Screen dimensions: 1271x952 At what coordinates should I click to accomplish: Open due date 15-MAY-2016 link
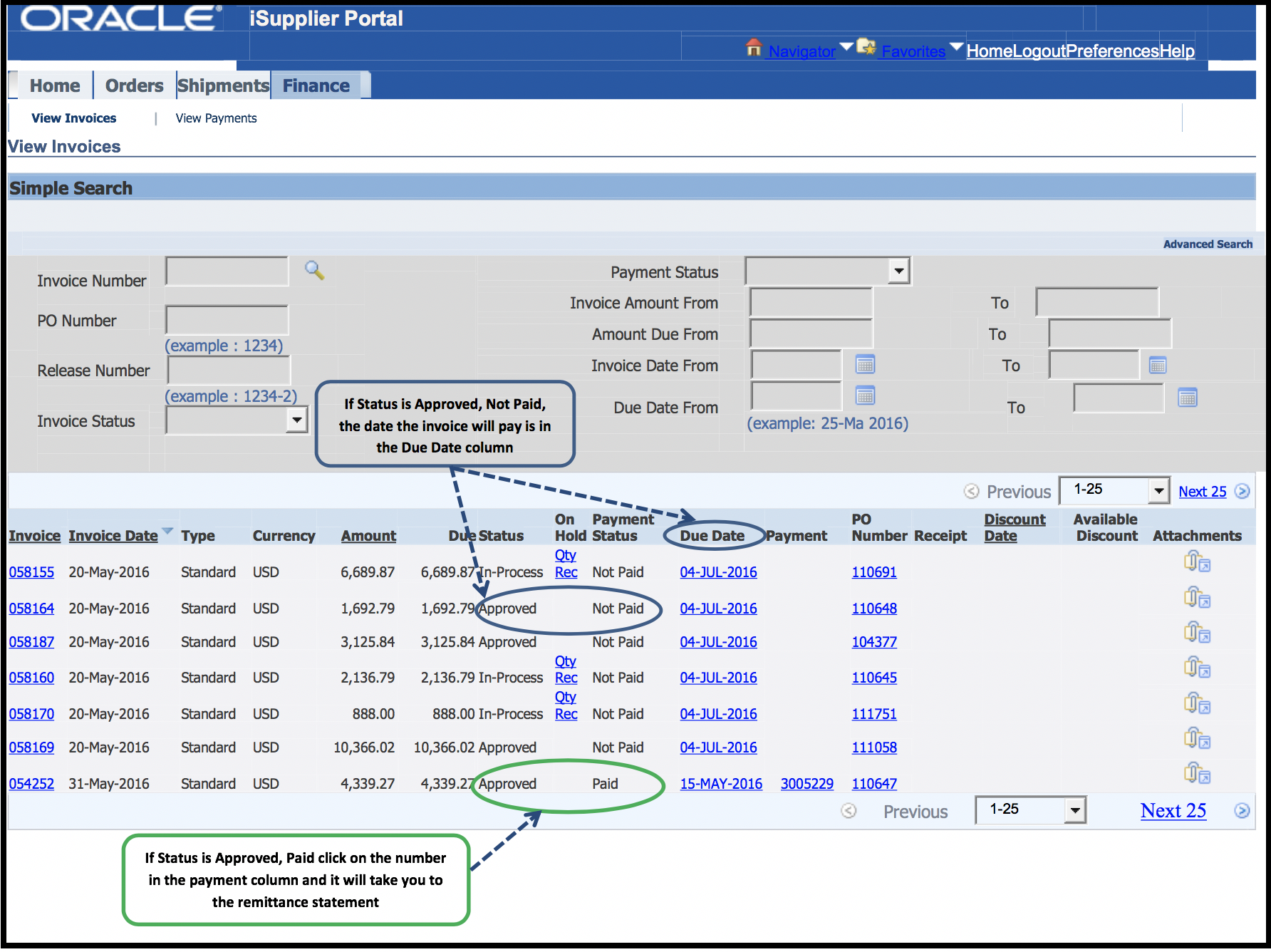pyautogui.click(x=721, y=784)
